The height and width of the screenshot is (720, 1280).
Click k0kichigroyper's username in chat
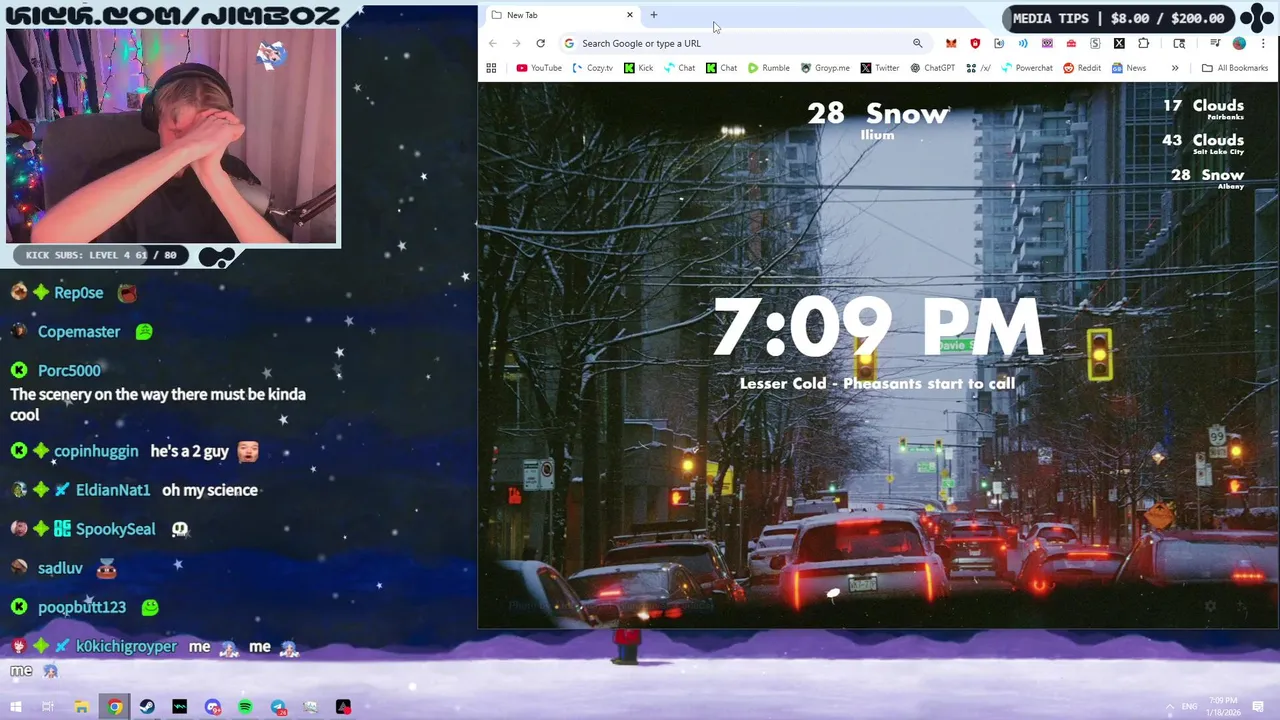click(x=126, y=646)
